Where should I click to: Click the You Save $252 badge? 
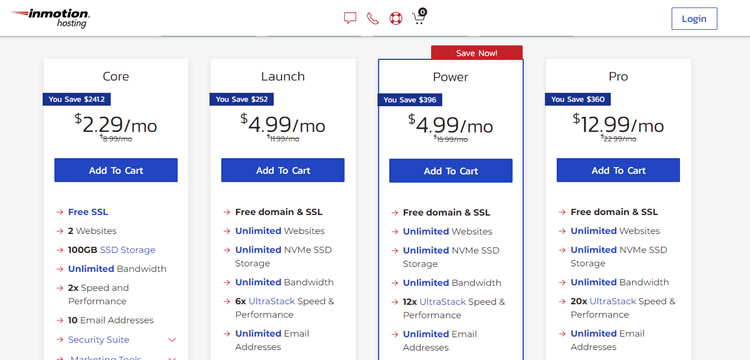242,99
